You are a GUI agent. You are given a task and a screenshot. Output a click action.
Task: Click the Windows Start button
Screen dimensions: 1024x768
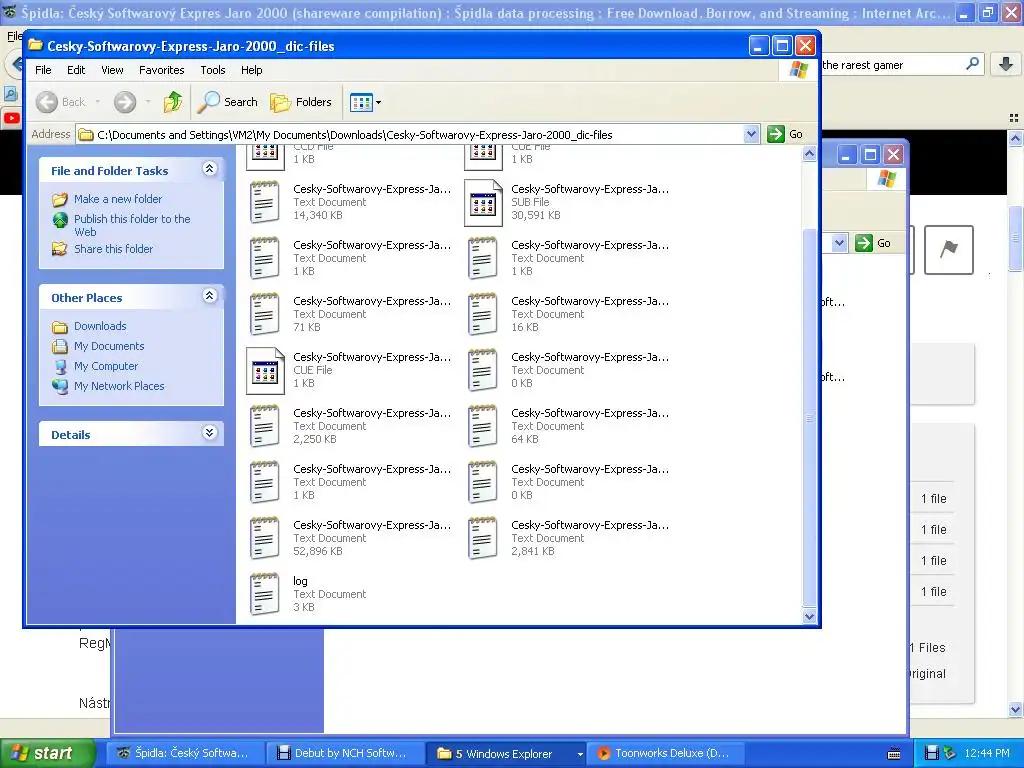tap(48, 753)
